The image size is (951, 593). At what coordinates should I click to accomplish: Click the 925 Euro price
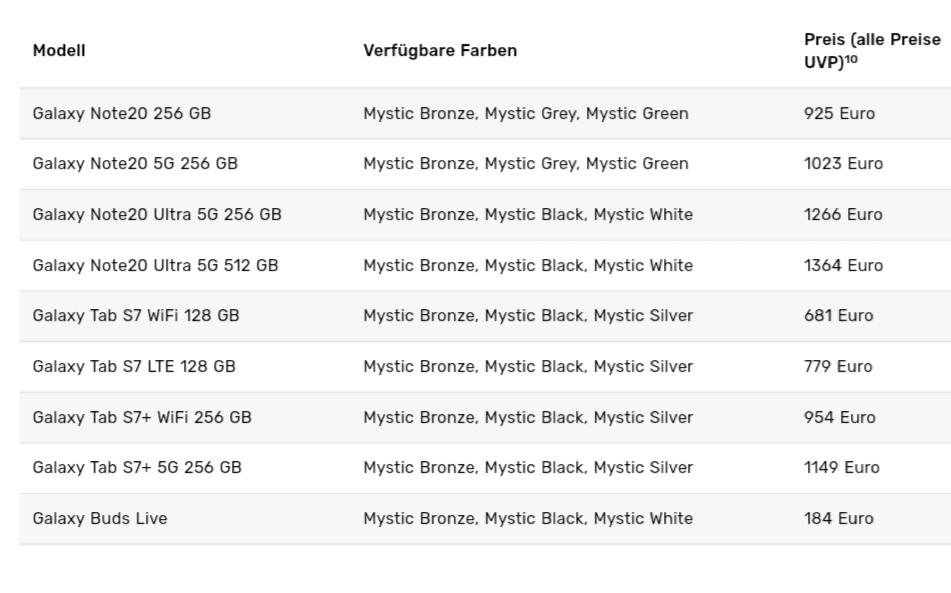click(x=839, y=113)
